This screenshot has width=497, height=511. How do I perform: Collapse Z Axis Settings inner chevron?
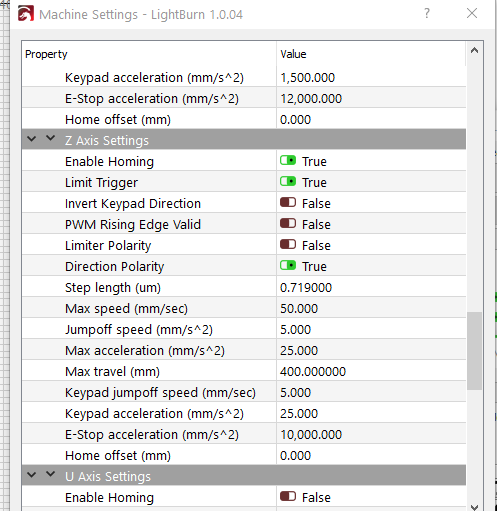click(50, 138)
